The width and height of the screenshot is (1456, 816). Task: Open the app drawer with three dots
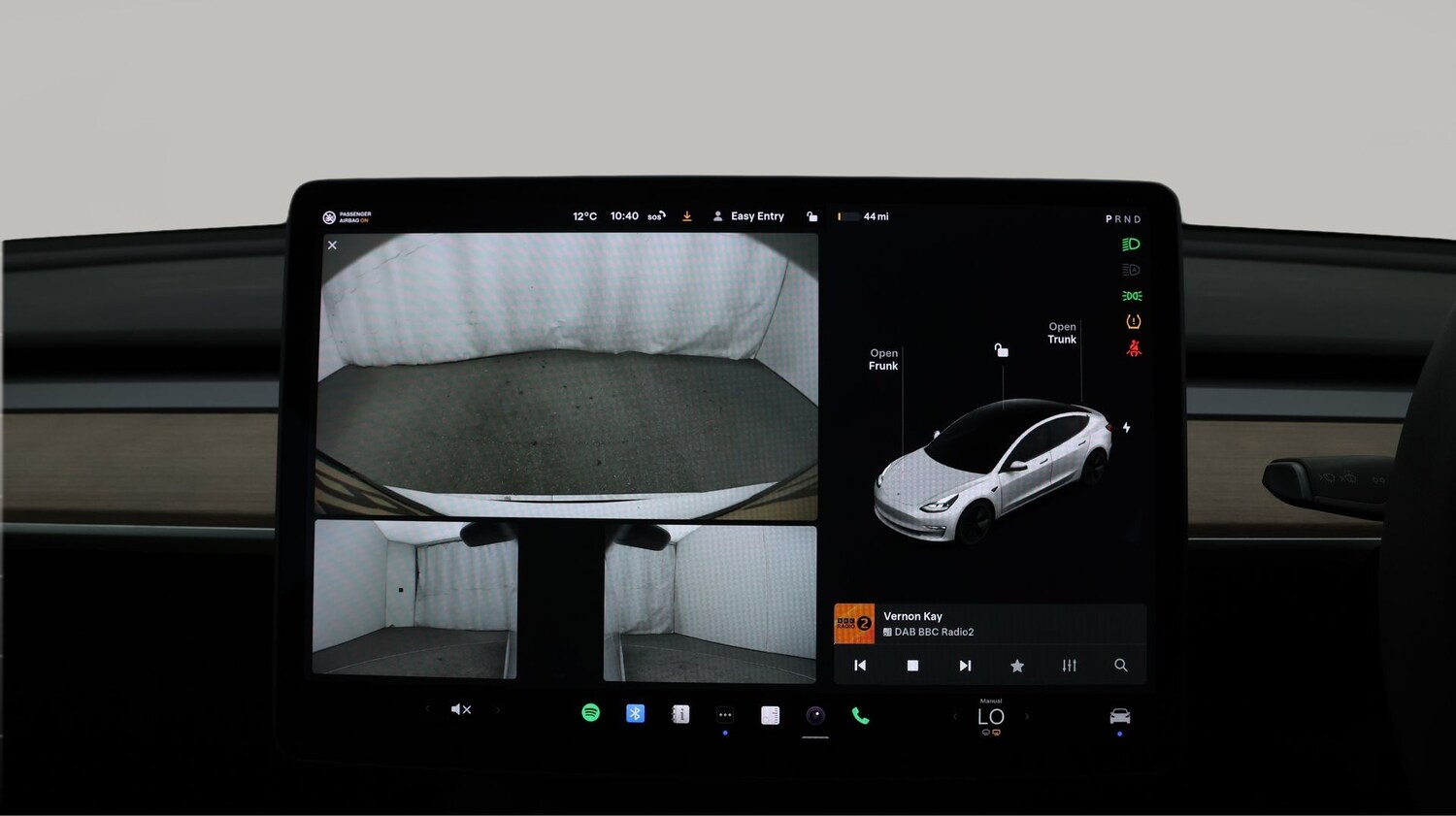pyautogui.click(x=725, y=714)
